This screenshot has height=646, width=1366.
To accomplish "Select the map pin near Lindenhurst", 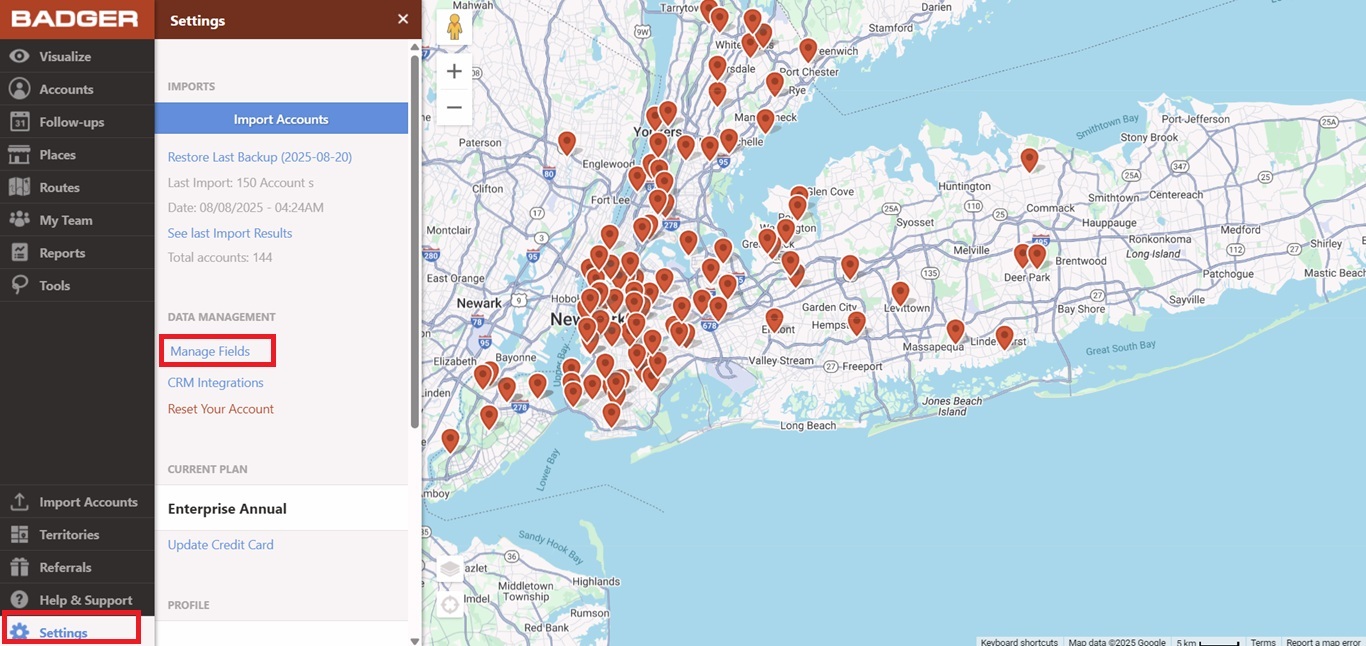I will click(1004, 336).
